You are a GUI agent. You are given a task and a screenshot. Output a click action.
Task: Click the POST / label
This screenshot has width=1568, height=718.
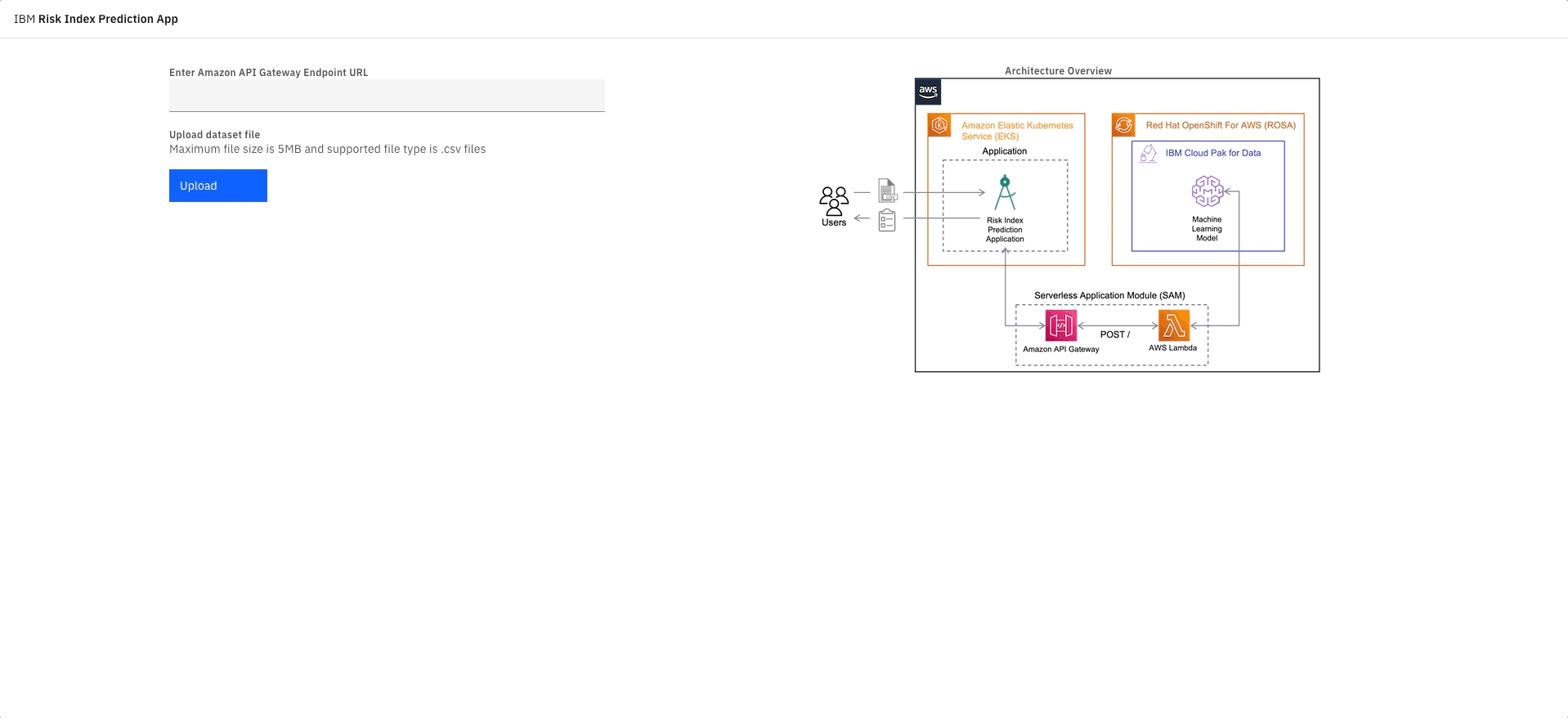[1115, 334]
